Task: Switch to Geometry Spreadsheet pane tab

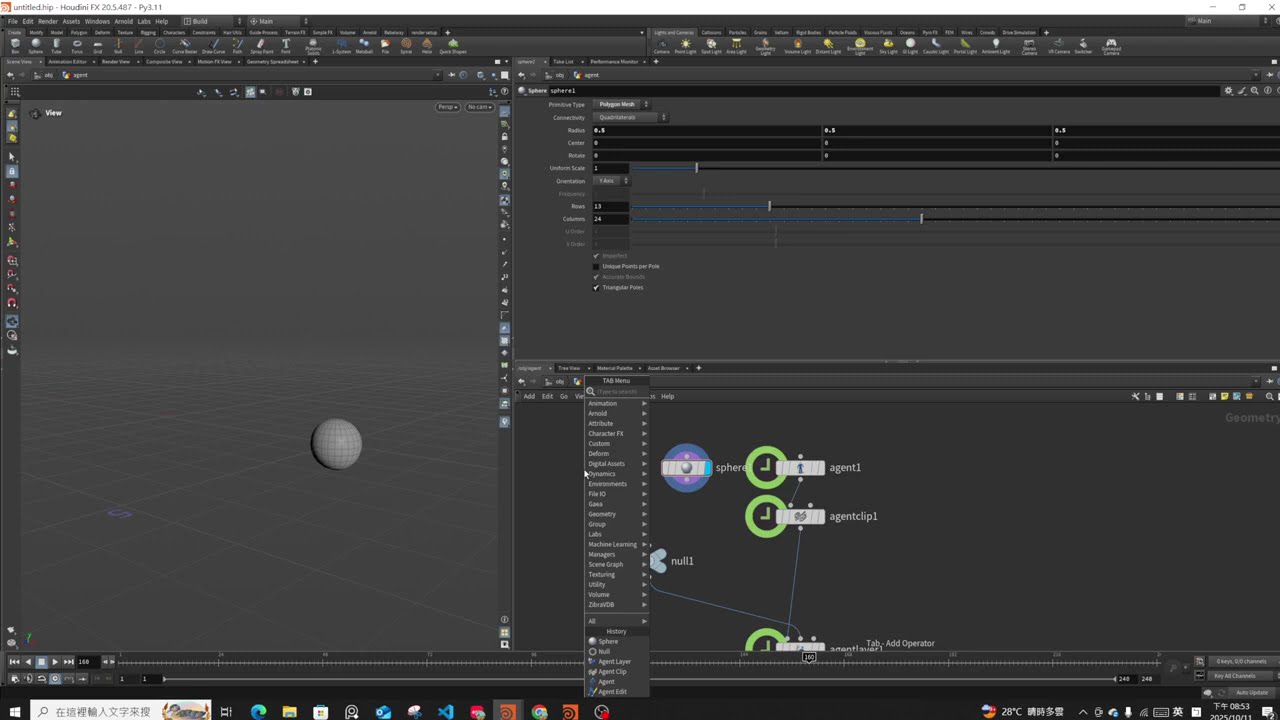Action: 273,62
